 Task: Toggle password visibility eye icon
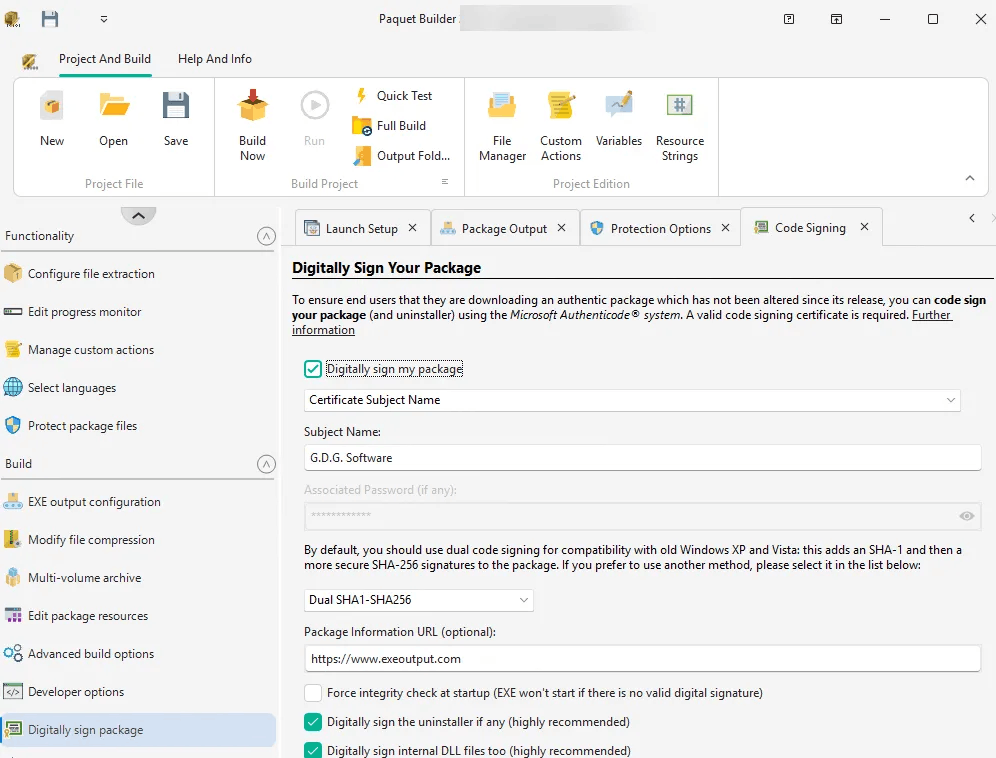coord(967,516)
